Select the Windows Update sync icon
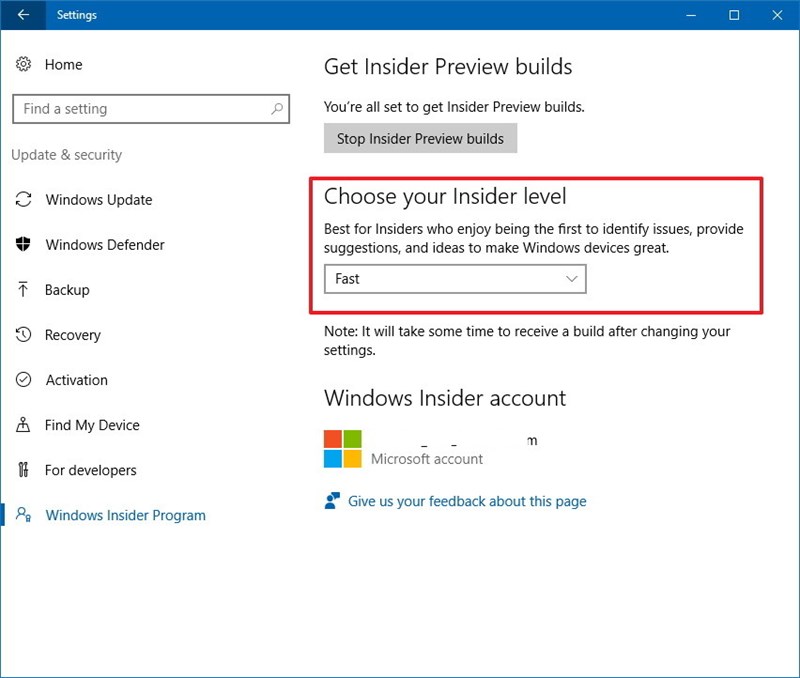 22,200
